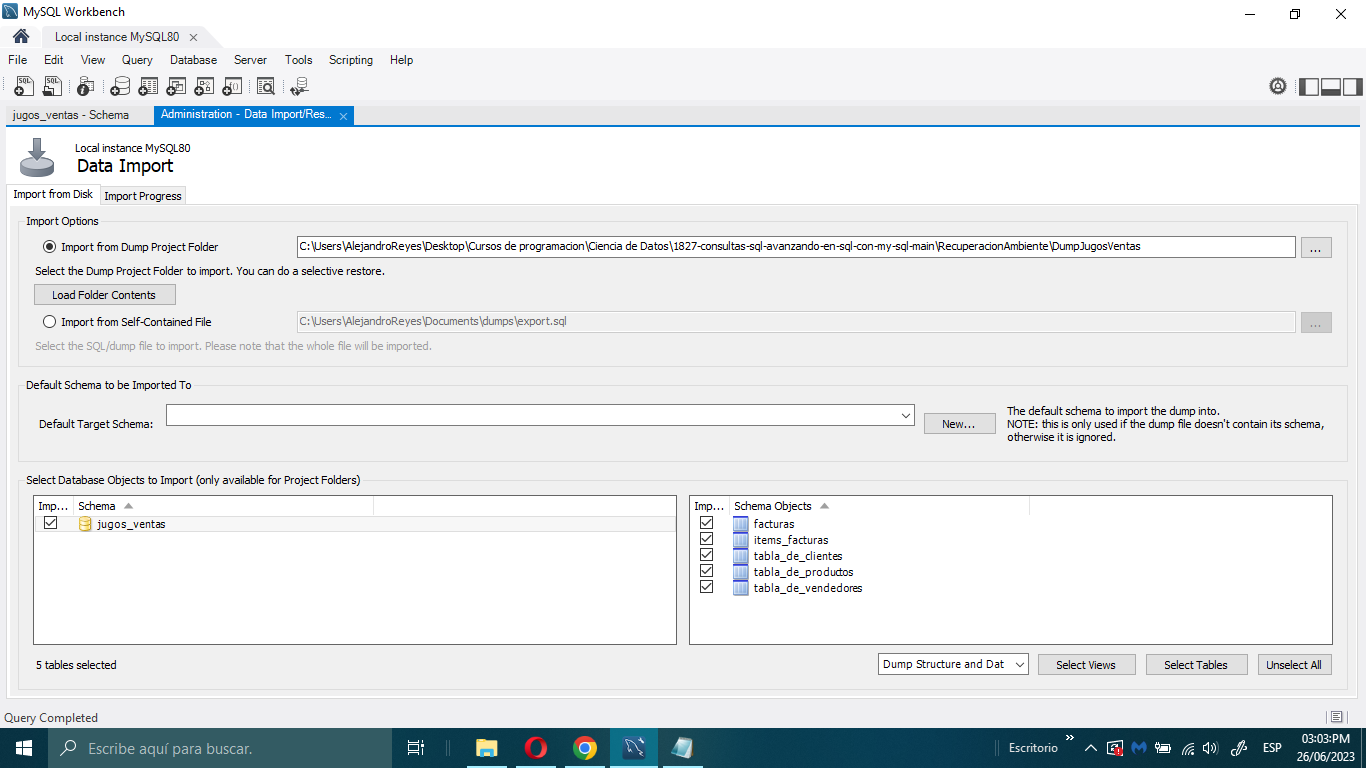Close the Administration Data Import tab
Viewport: 1366px width, 768px height.
343,116
